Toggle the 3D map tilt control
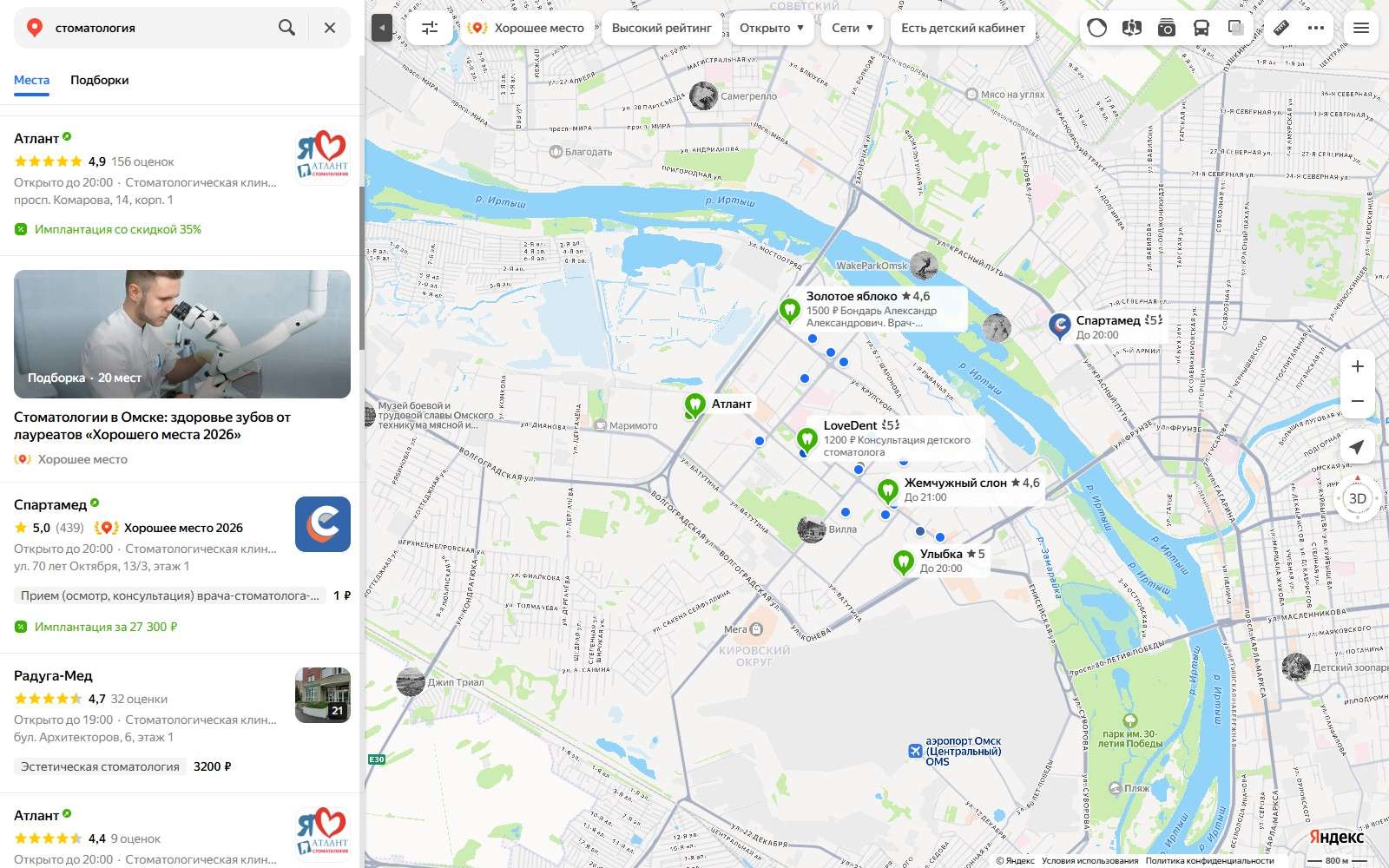Screen dimensions: 1389x868 pos(1357,498)
